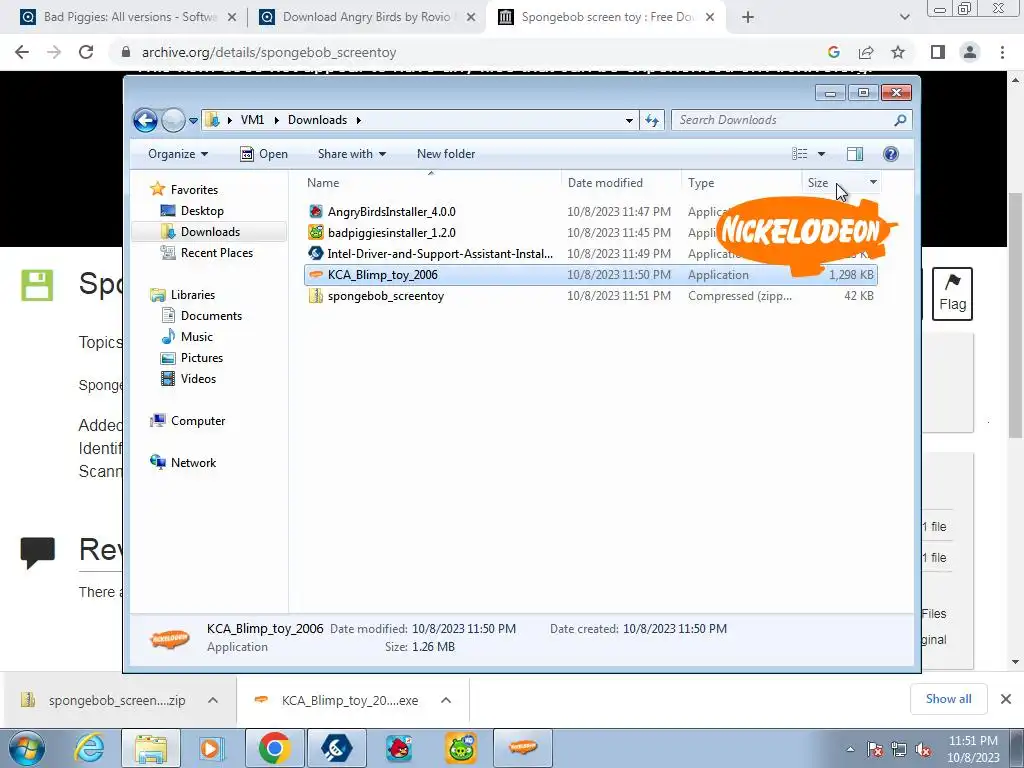Bookmark this page with the star icon
The width and height of the screenshot is (1024, 768).
pyautogui.click(x=898, y=52)
